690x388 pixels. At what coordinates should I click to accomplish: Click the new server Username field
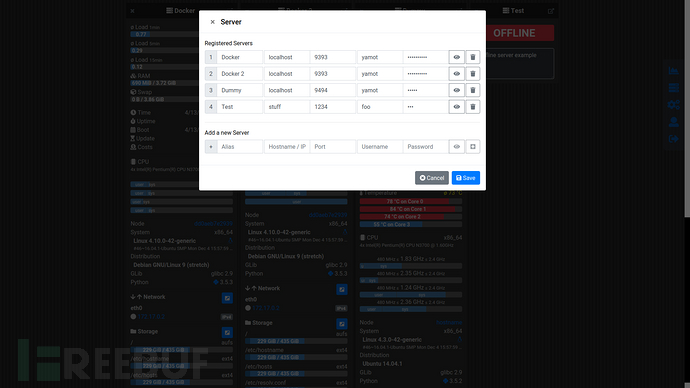coord(380,146)
